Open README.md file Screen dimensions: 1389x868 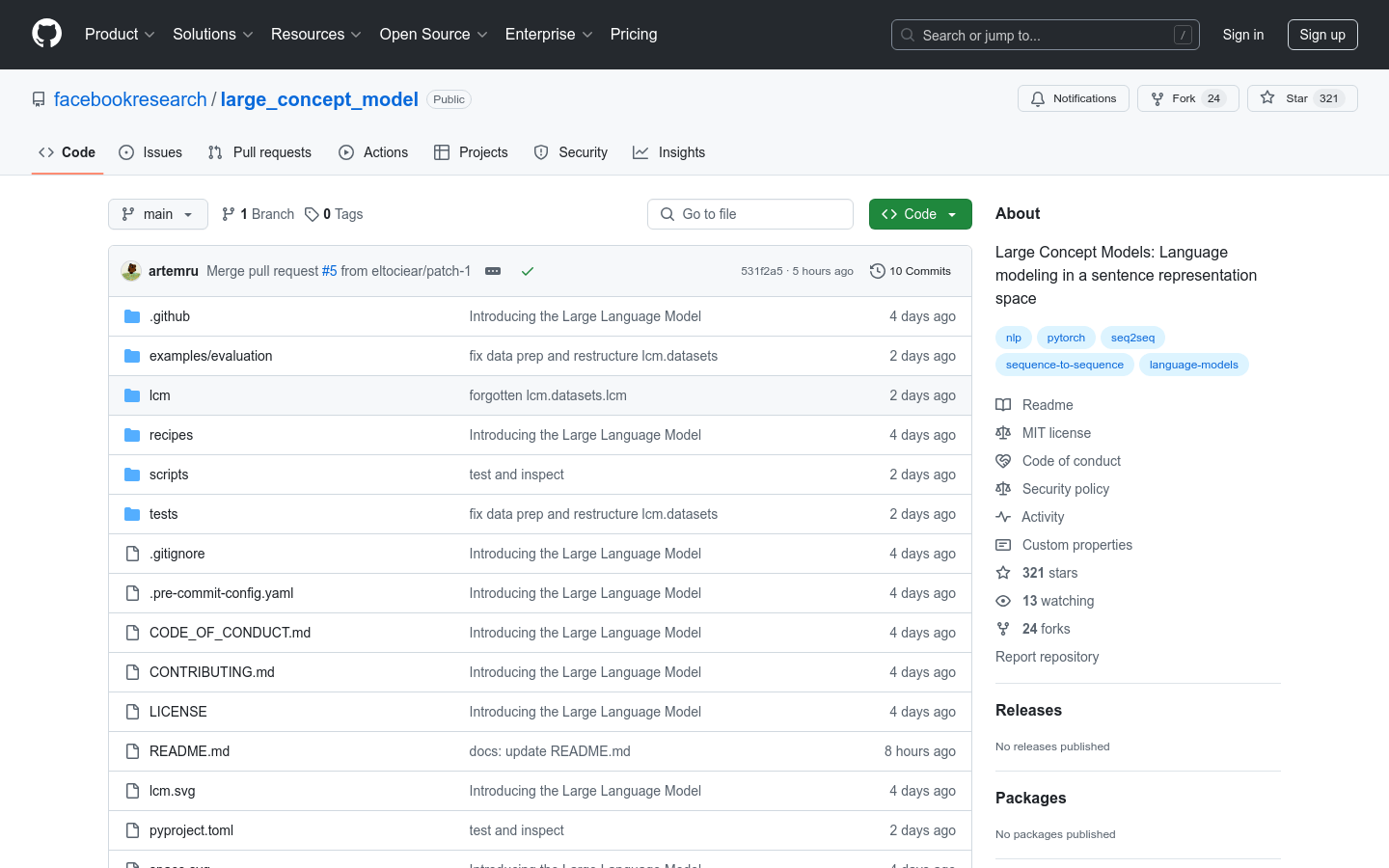click(189, 751)
